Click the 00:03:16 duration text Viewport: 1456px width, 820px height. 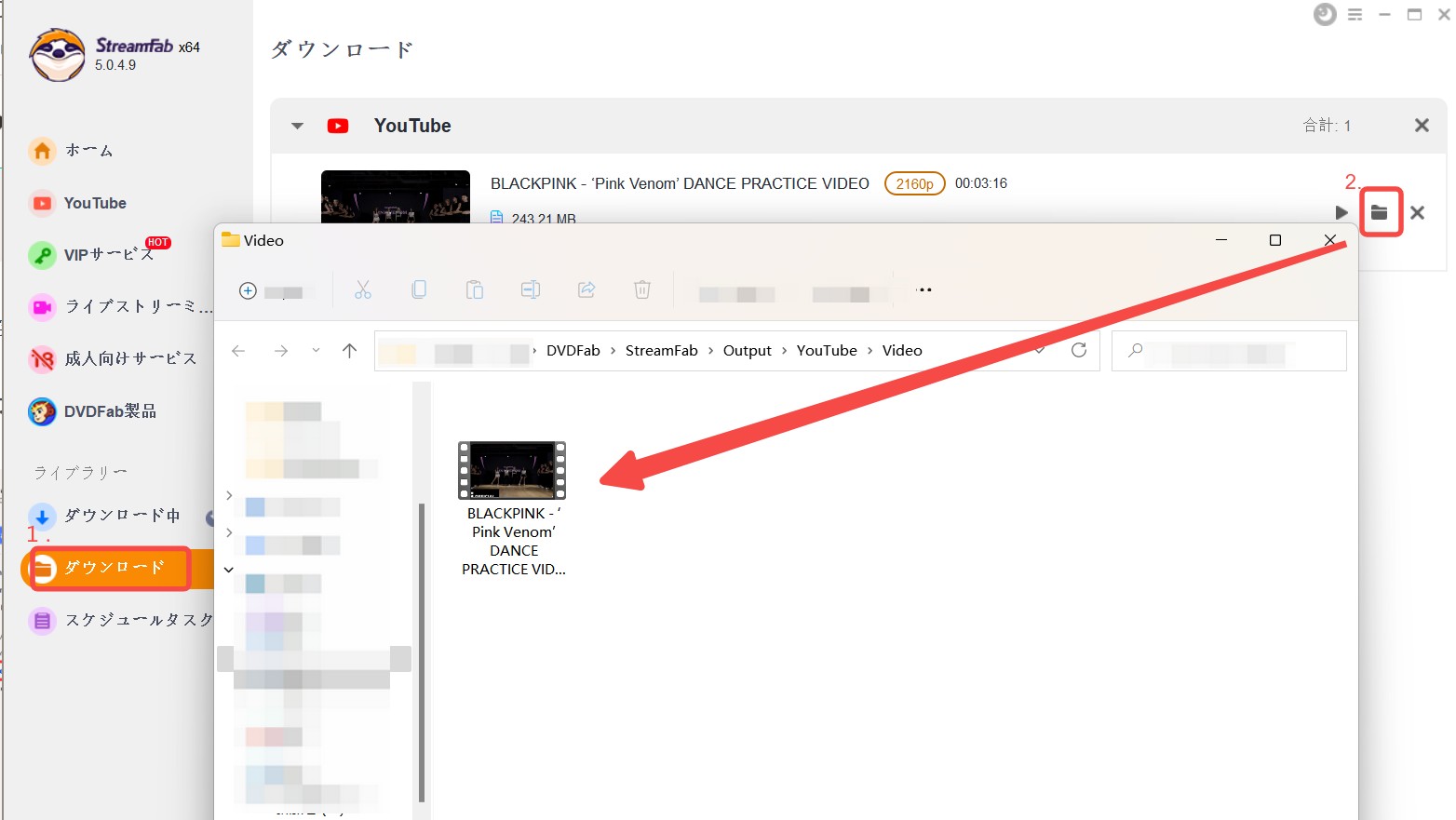981,183
